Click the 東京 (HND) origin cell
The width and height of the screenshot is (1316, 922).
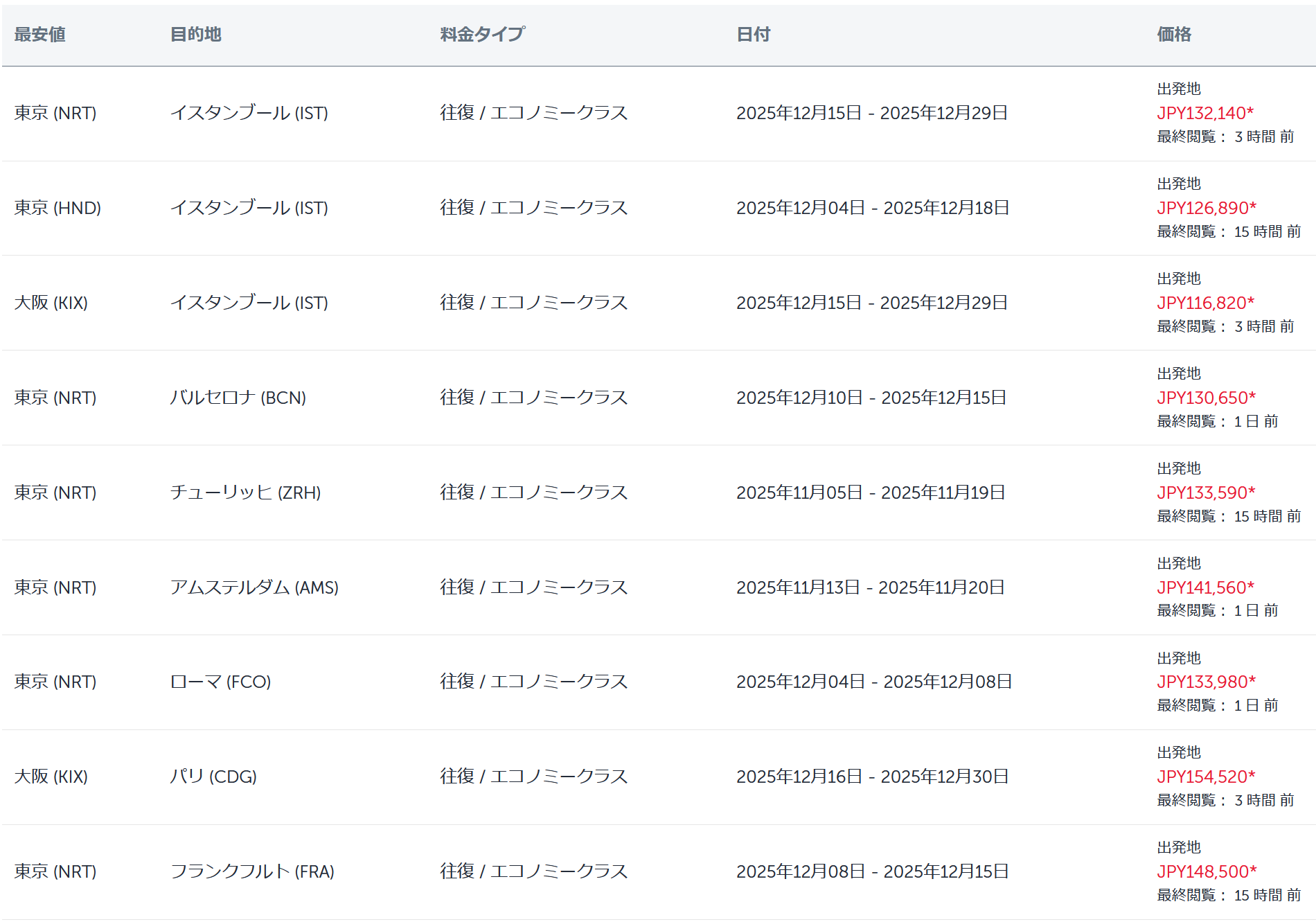(x=57, y=208)
